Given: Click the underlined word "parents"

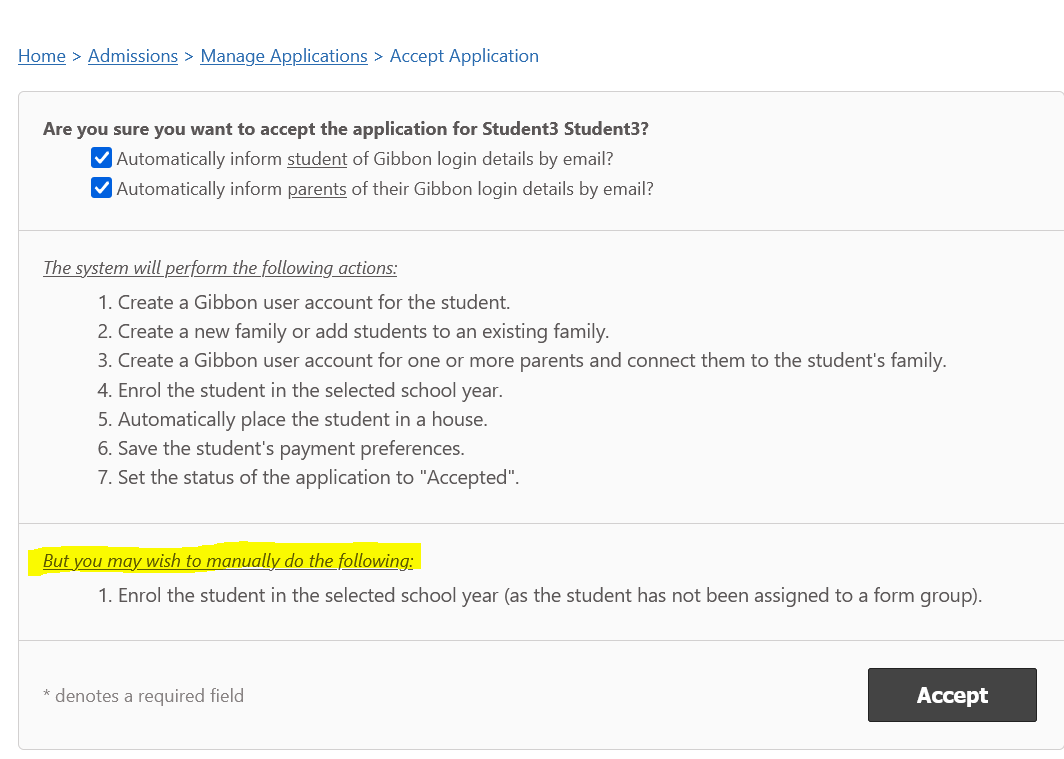Looking at the screenshot, I should coord(317,189).
